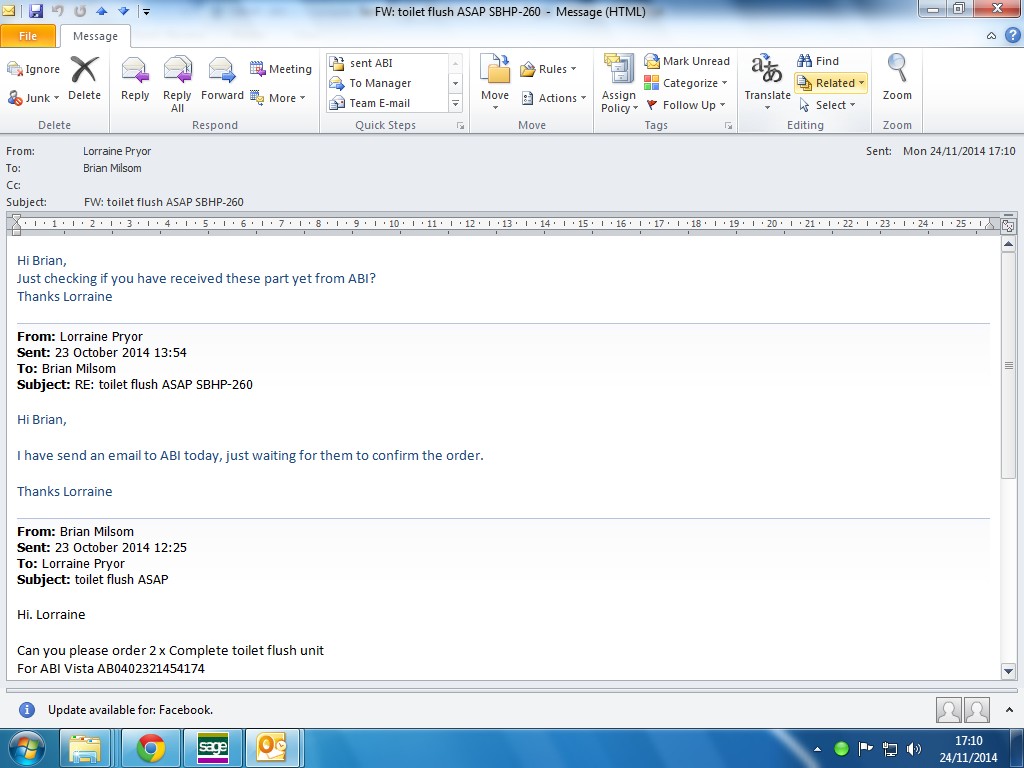Viewport: 1024px width, 768px height.
Task: Reply with a Meeting
Action: [281, 69]
